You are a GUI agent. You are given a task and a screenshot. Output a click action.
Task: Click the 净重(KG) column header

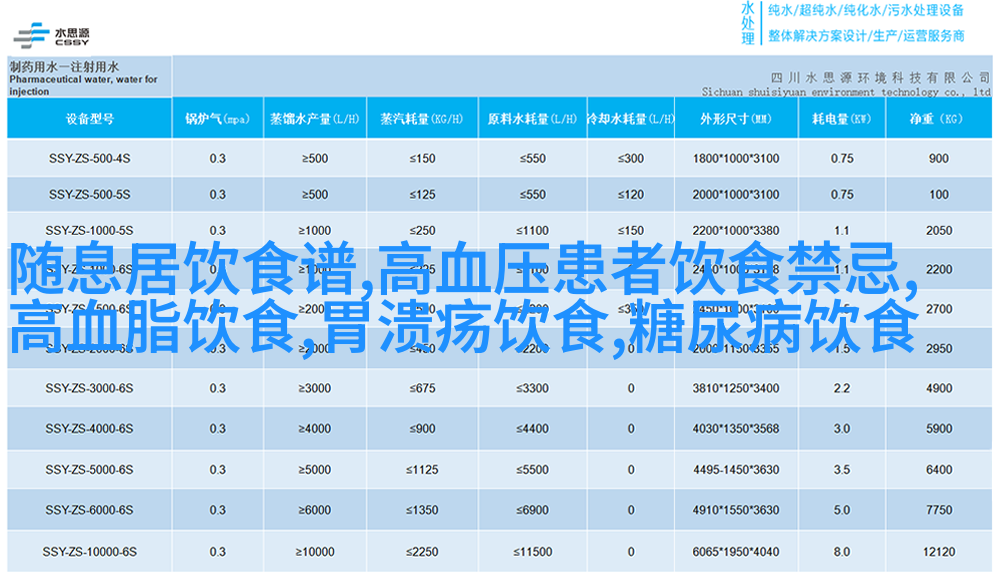[x=938, y=119]
